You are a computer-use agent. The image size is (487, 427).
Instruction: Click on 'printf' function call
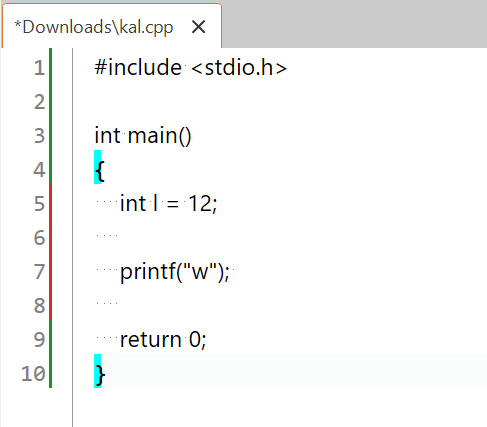tap(148, 272)
